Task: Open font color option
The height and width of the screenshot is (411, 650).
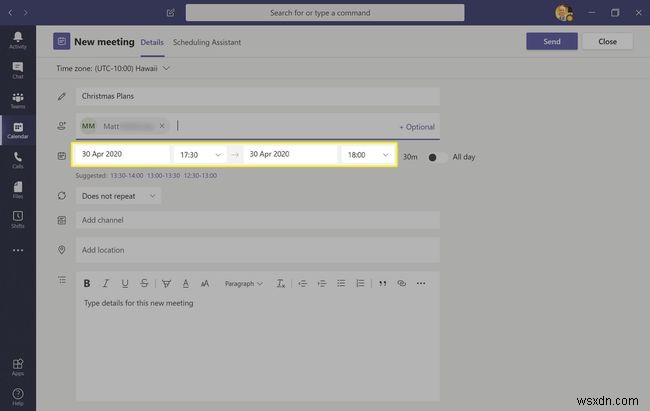Action: (x=185, y=283)
